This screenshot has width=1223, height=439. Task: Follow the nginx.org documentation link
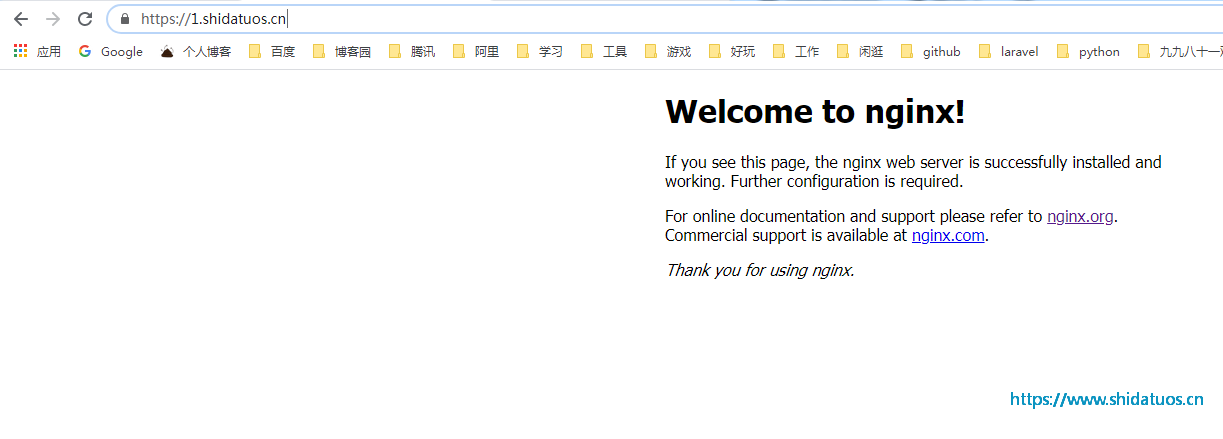[1080, 216]
